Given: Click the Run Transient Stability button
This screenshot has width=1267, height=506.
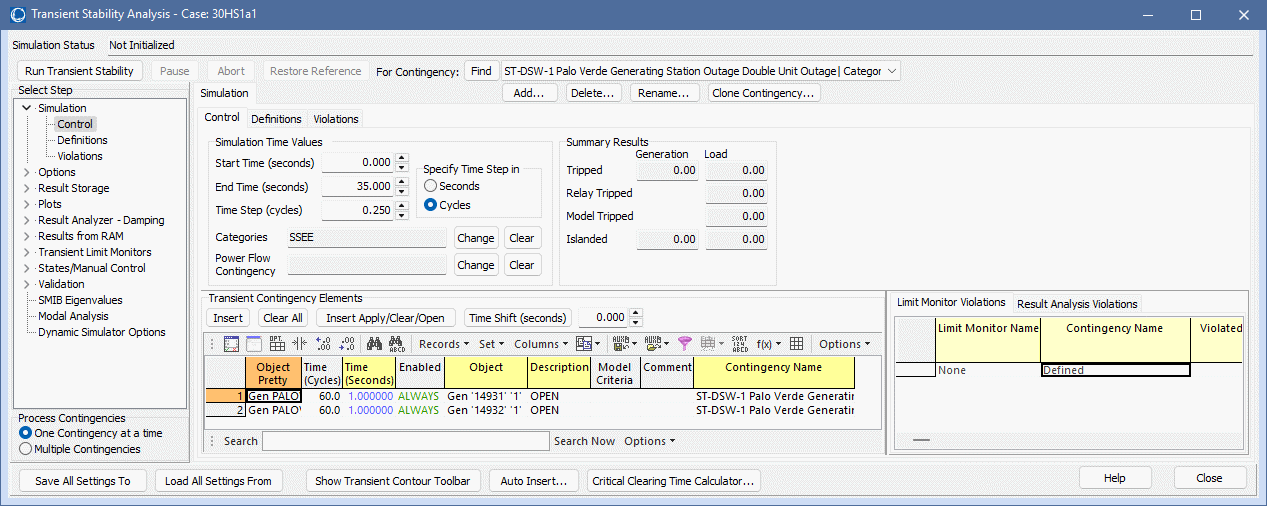Looking at the screenshot, I should point(79,71).
